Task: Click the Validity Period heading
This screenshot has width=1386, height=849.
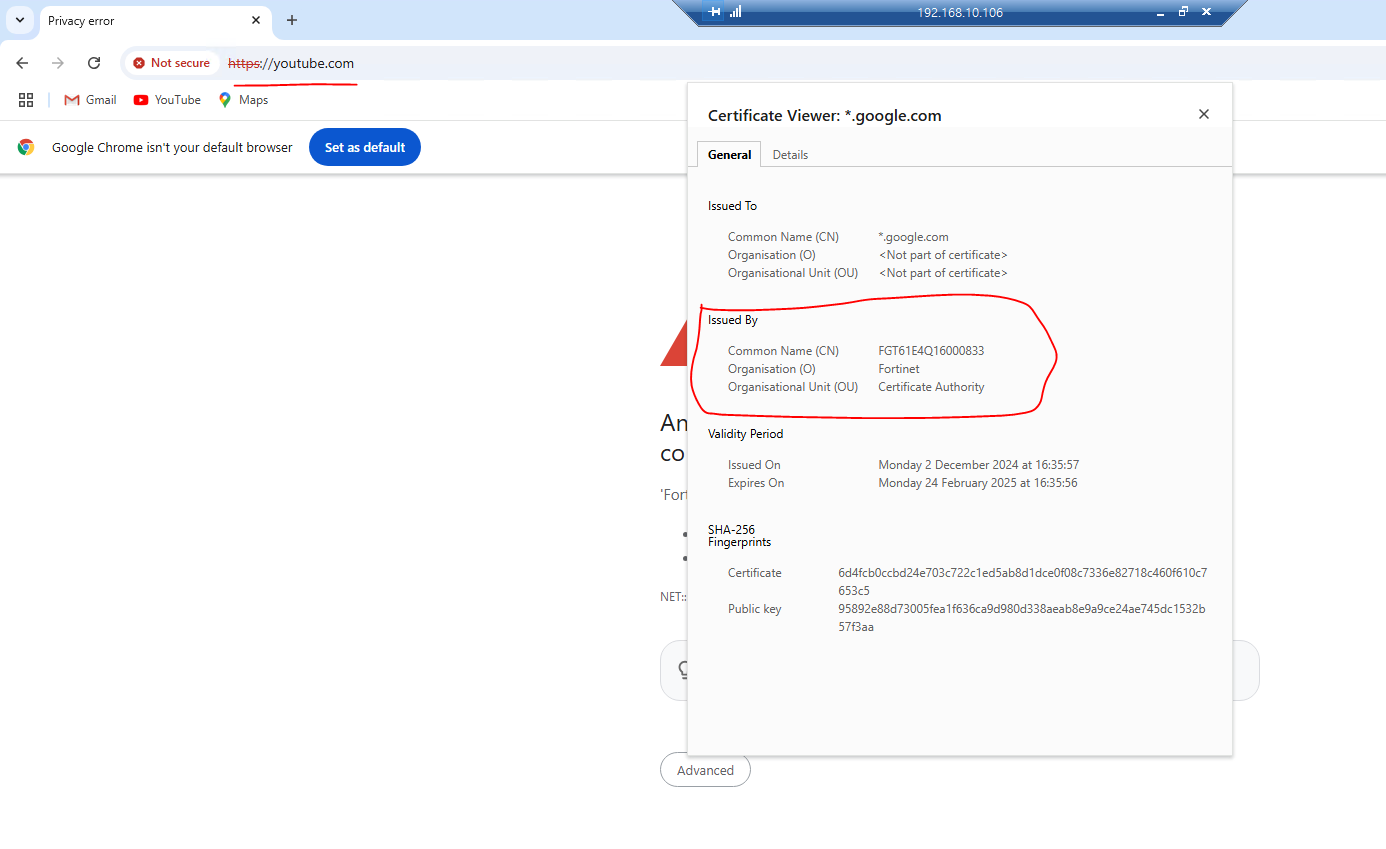Action: [746, 434]
